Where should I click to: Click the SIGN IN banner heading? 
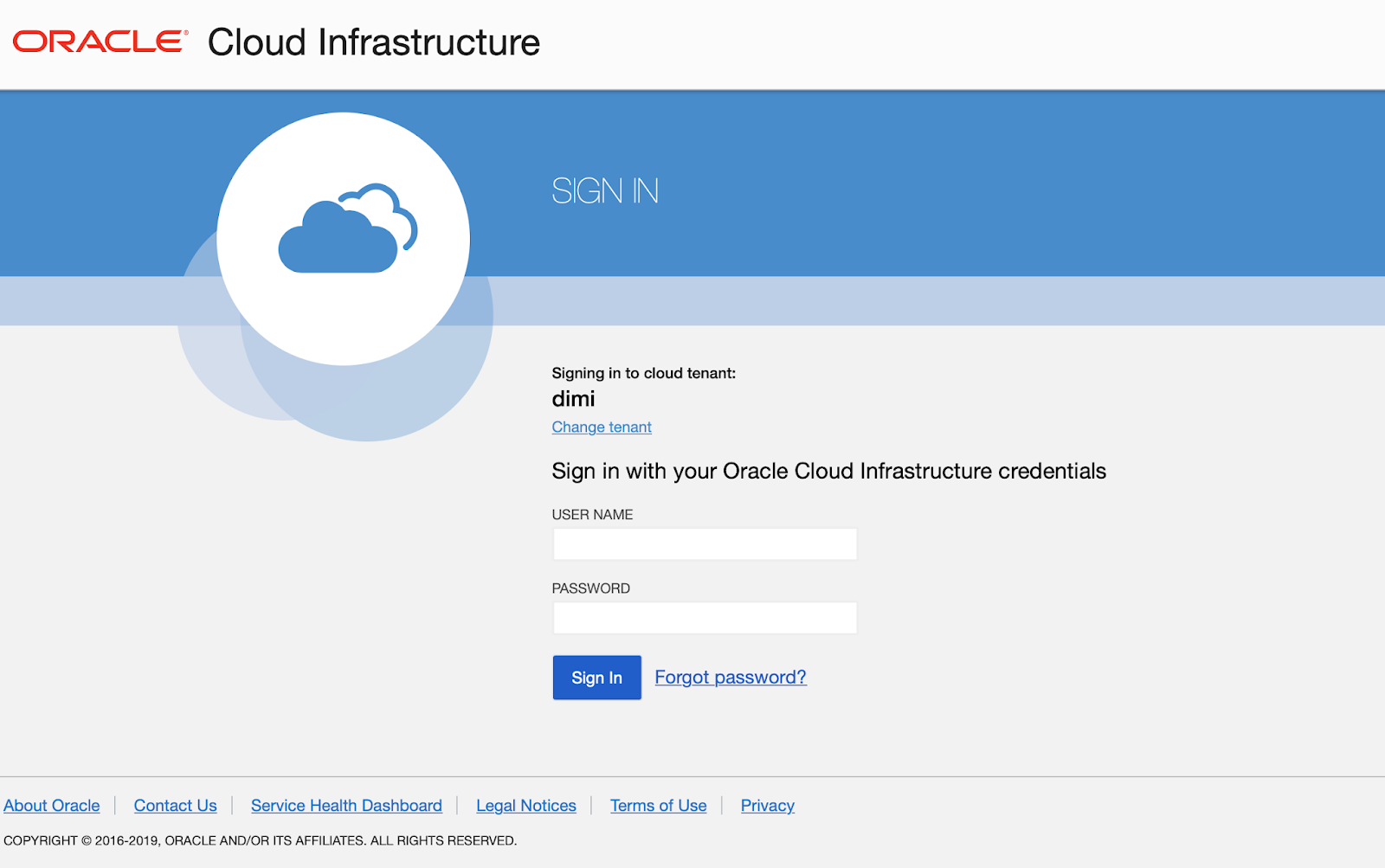(605, 191)
